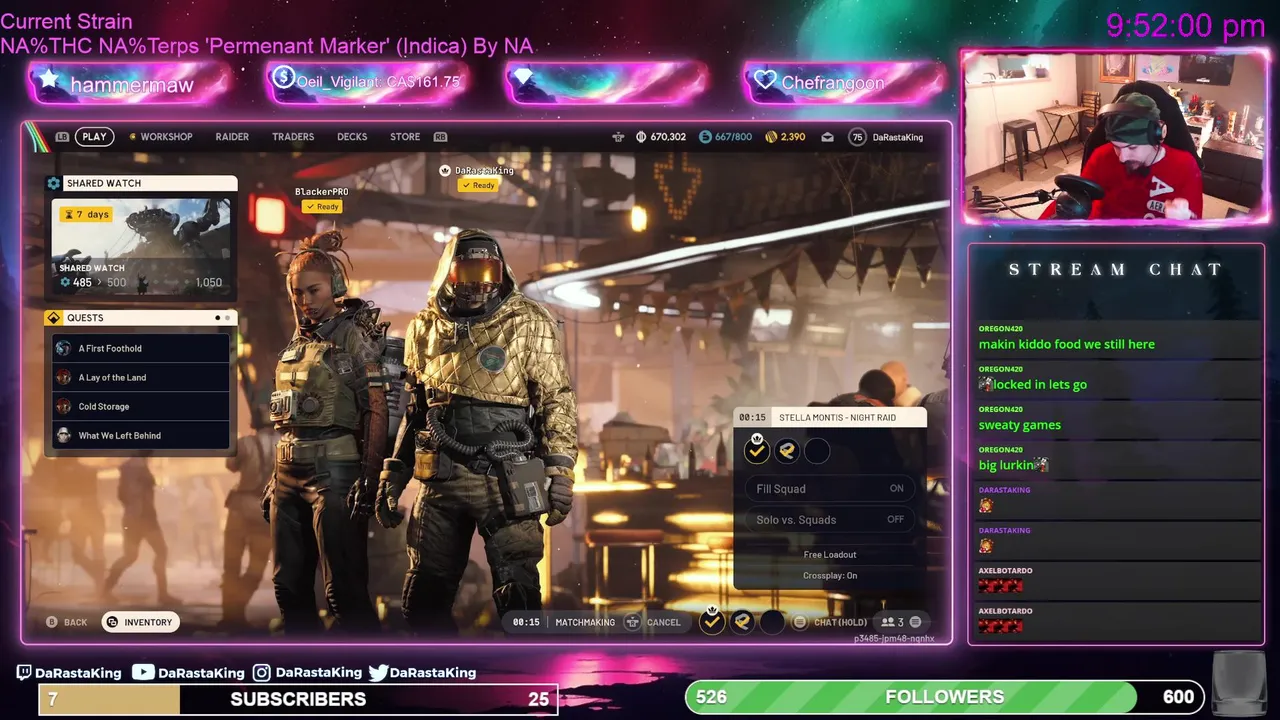Click the 7 days timer badge

86,214
